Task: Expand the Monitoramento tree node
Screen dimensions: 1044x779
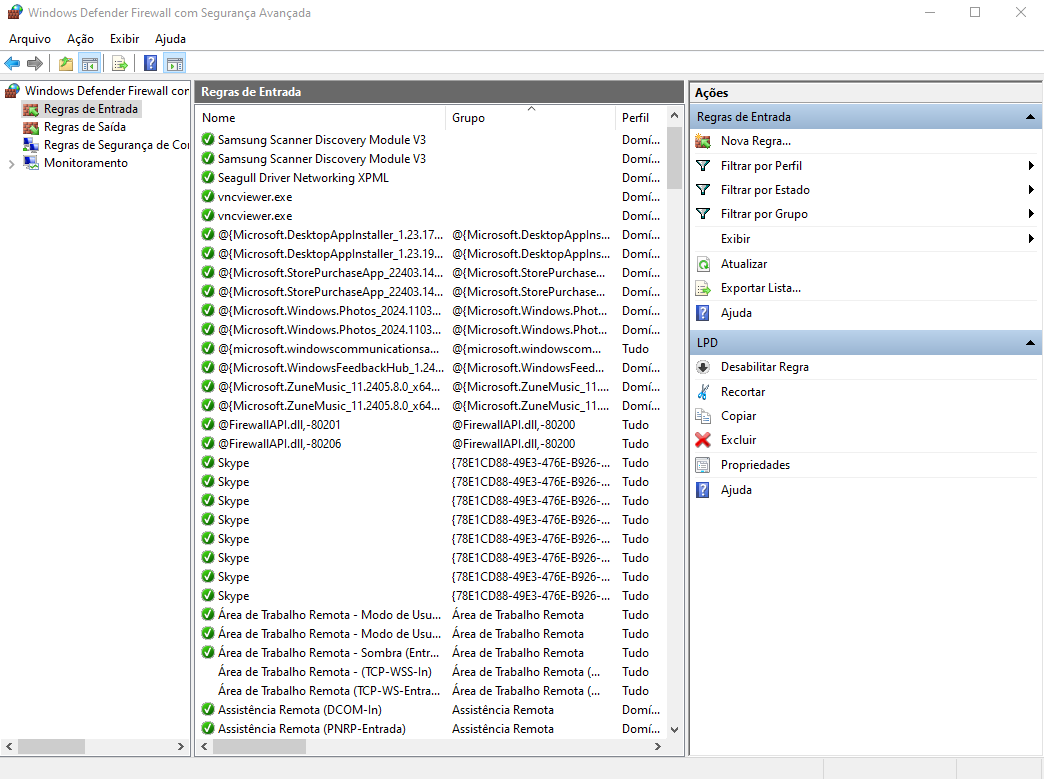Action: coord(11,164)
